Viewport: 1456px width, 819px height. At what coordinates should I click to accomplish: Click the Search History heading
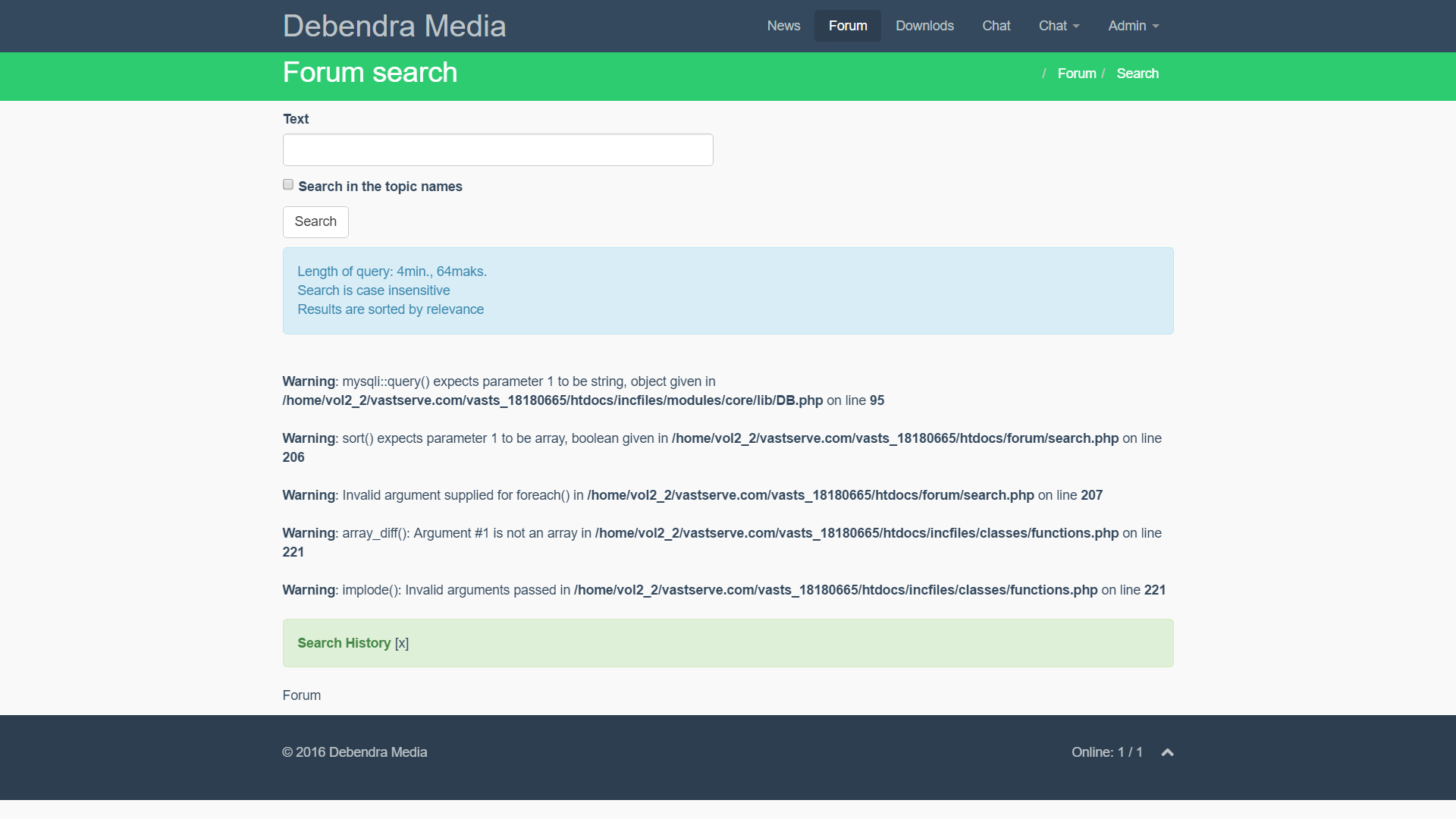(x=344, y=643)
